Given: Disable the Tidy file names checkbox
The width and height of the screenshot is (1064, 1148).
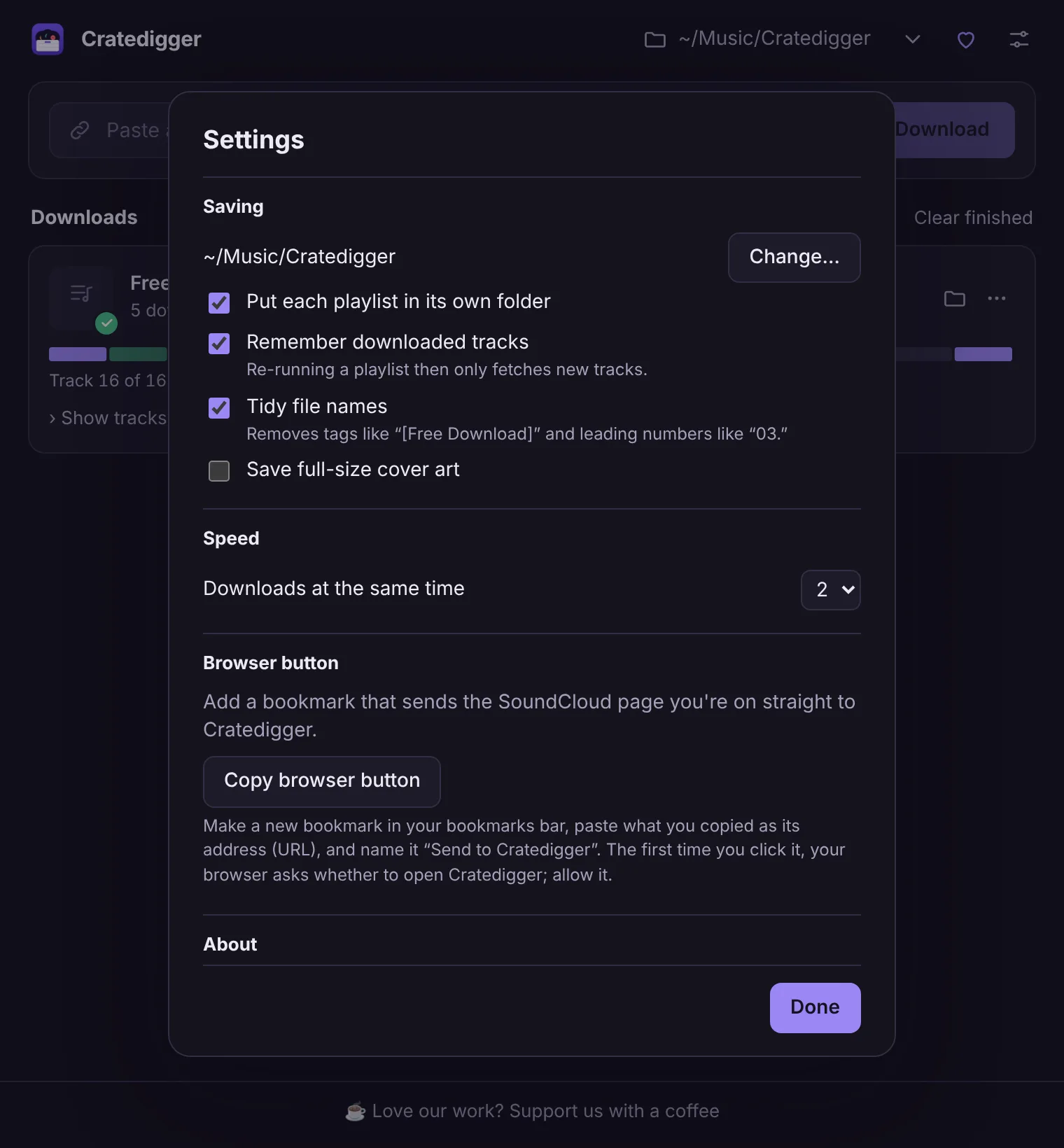Looking at the screenshot, I should tap(219, 407).
